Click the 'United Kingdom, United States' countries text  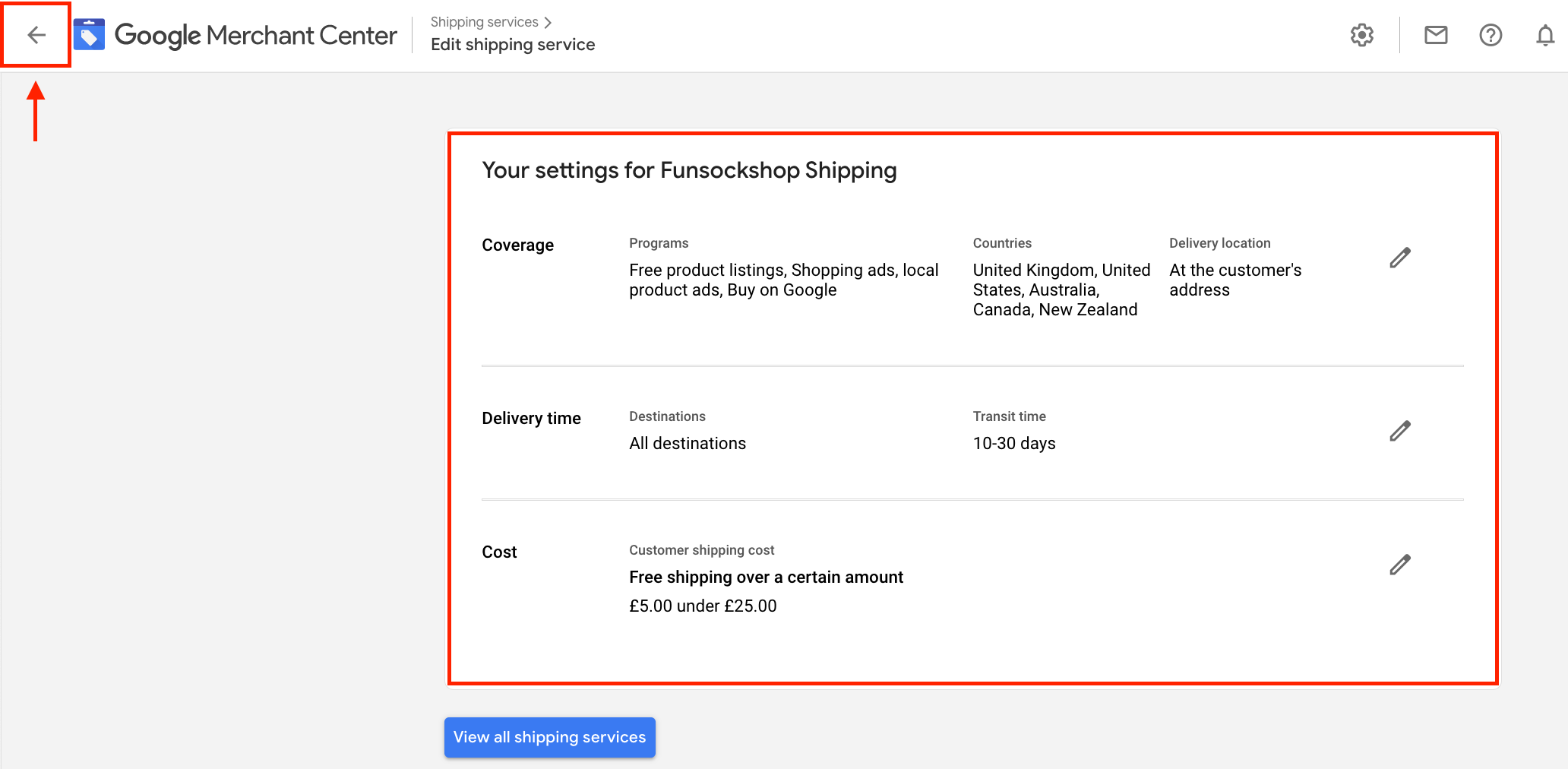[1061, 290]
